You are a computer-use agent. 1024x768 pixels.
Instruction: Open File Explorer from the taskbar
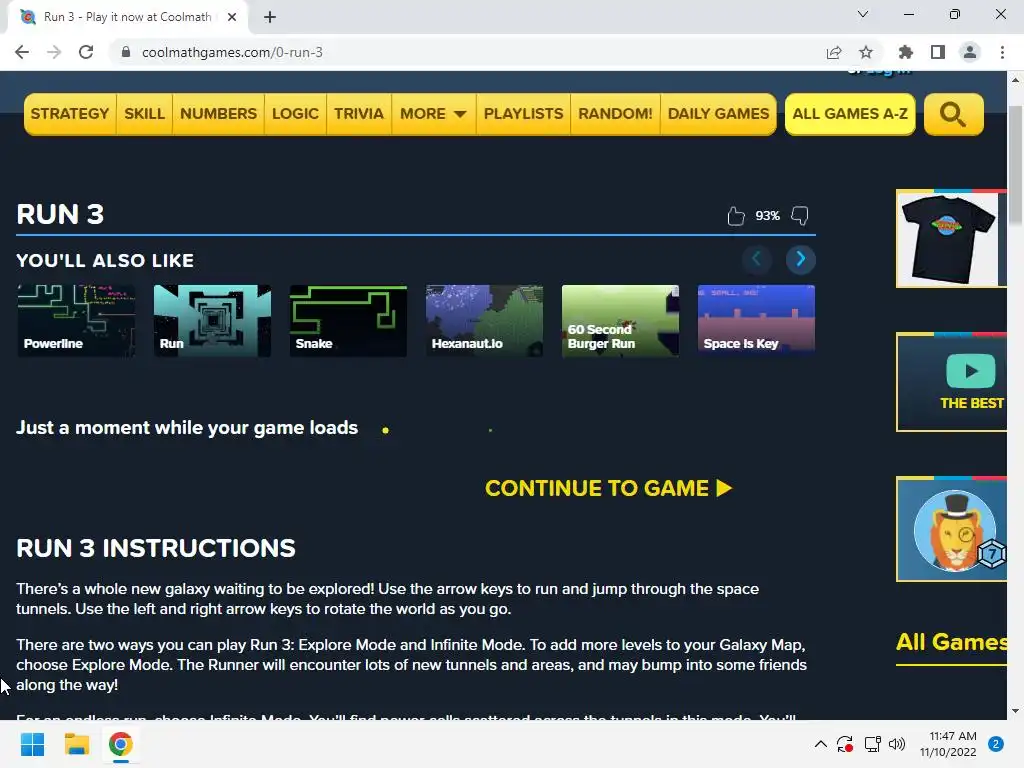[76, 744]
